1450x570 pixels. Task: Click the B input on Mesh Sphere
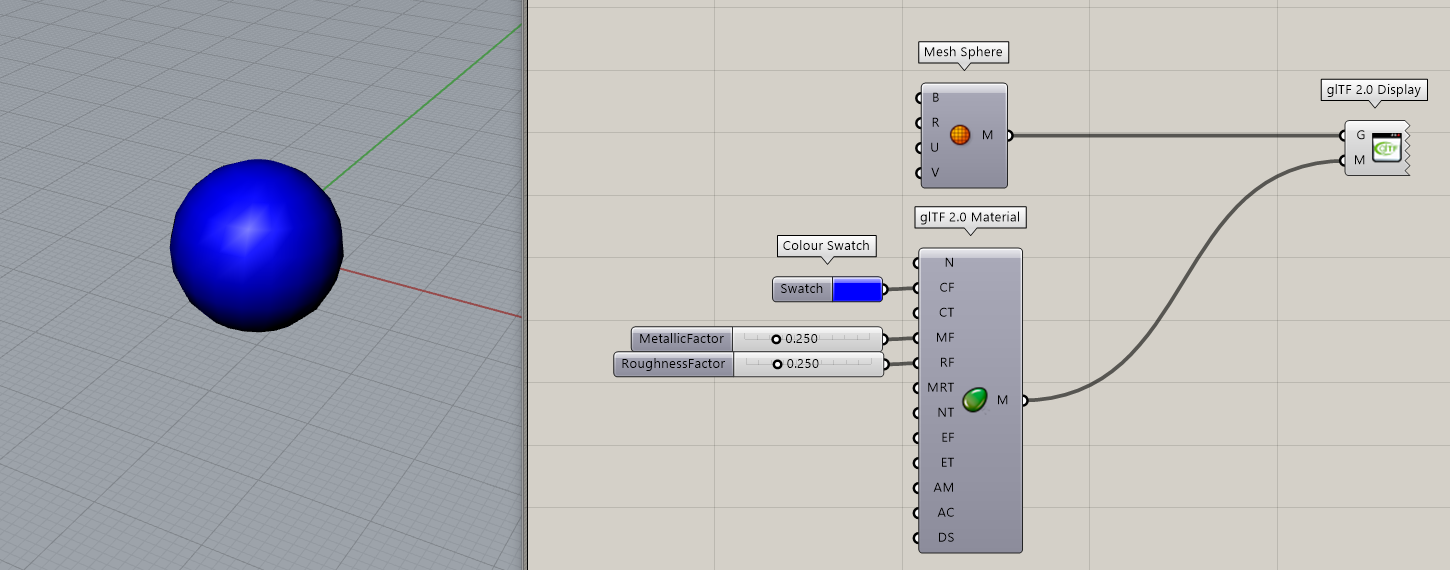coord(935,98)
